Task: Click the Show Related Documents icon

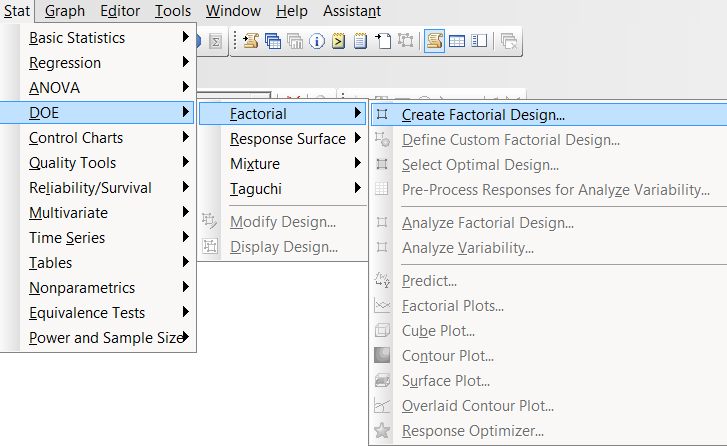Action: 383,41
